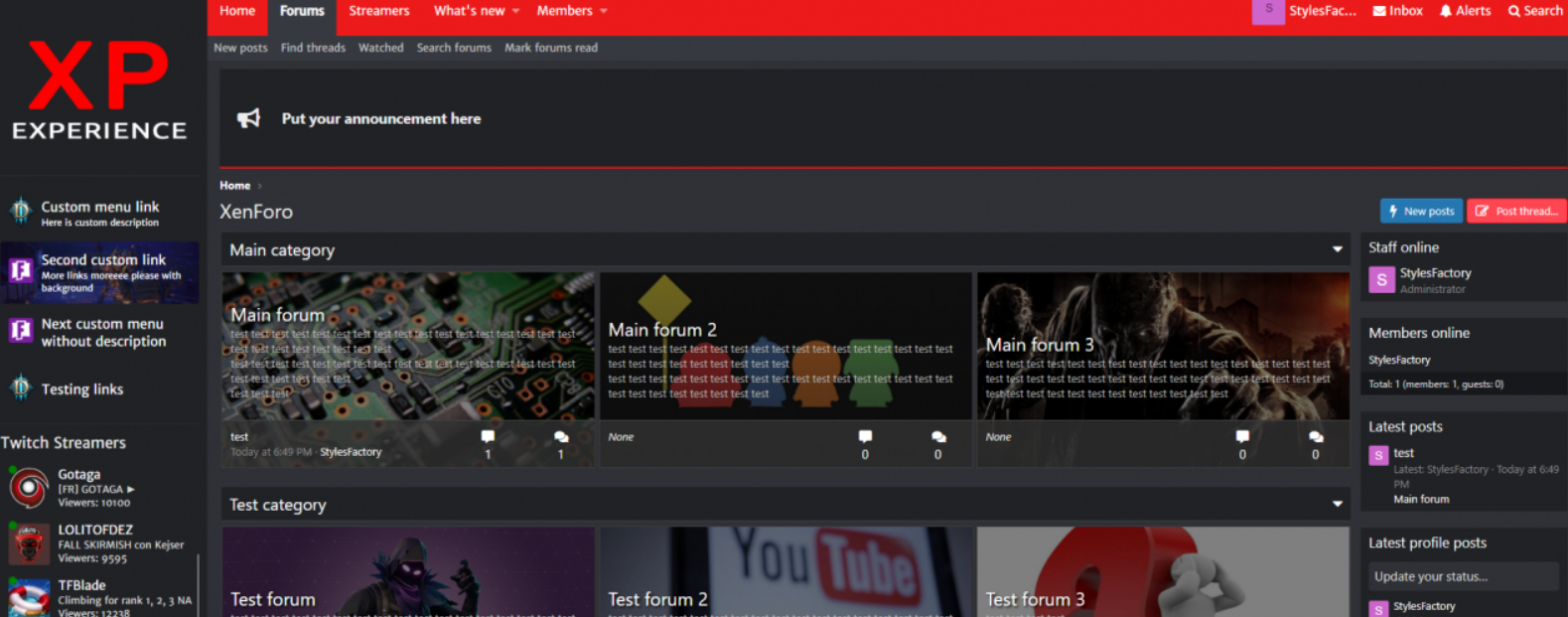Screen dimensions: 1568x617
Task: Click the StylesFactory link after 'Today at 6:49 PM'
Action: click(x=351, y=452)
